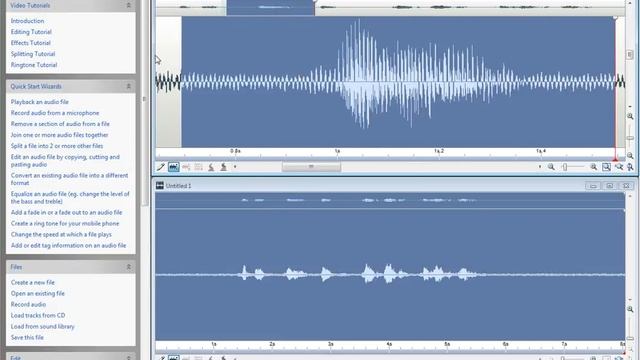This screenshot has width=640, height=360.
Task: Click the vertical zoom icon in Untitled 1 window
Action: (630, 309)
